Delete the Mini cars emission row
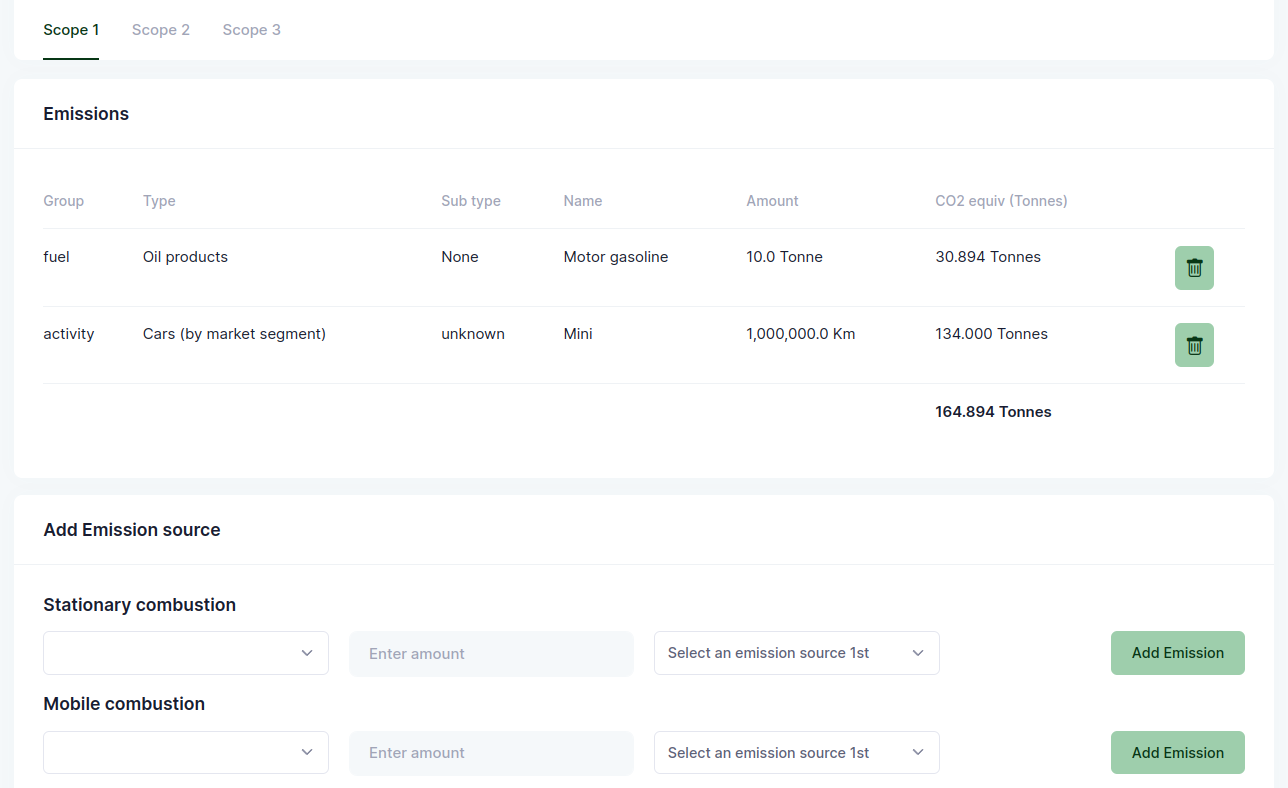 pyautogui.click(x=1193, y=345)
